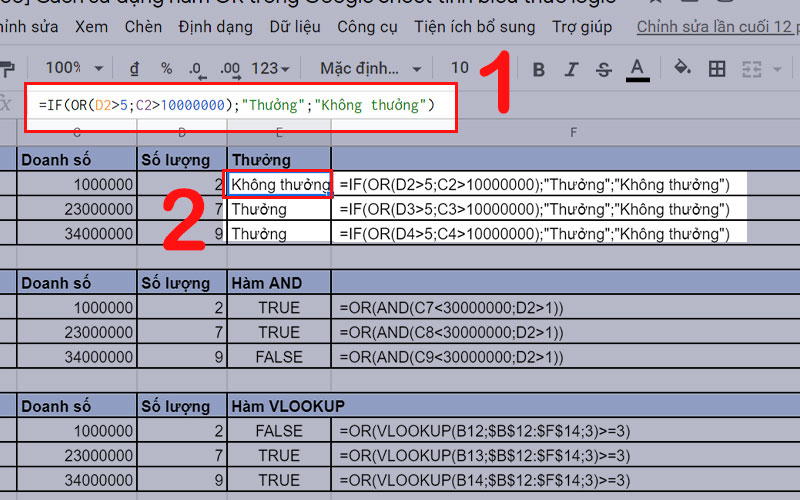Select FALSE cell in VLOOKUP table
Image resolution: width=800 pixels, height=500 pixels.
click(x=279, y=431)
